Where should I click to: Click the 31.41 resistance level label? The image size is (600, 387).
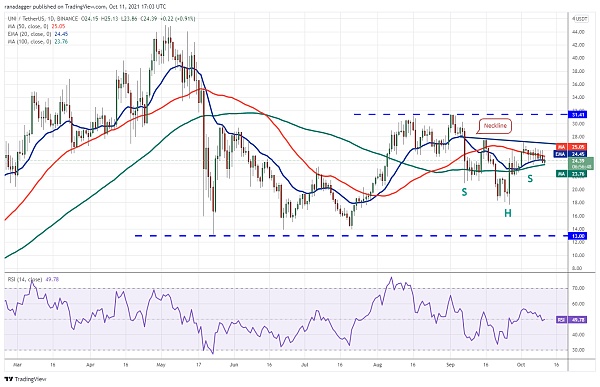coord(579,114)
